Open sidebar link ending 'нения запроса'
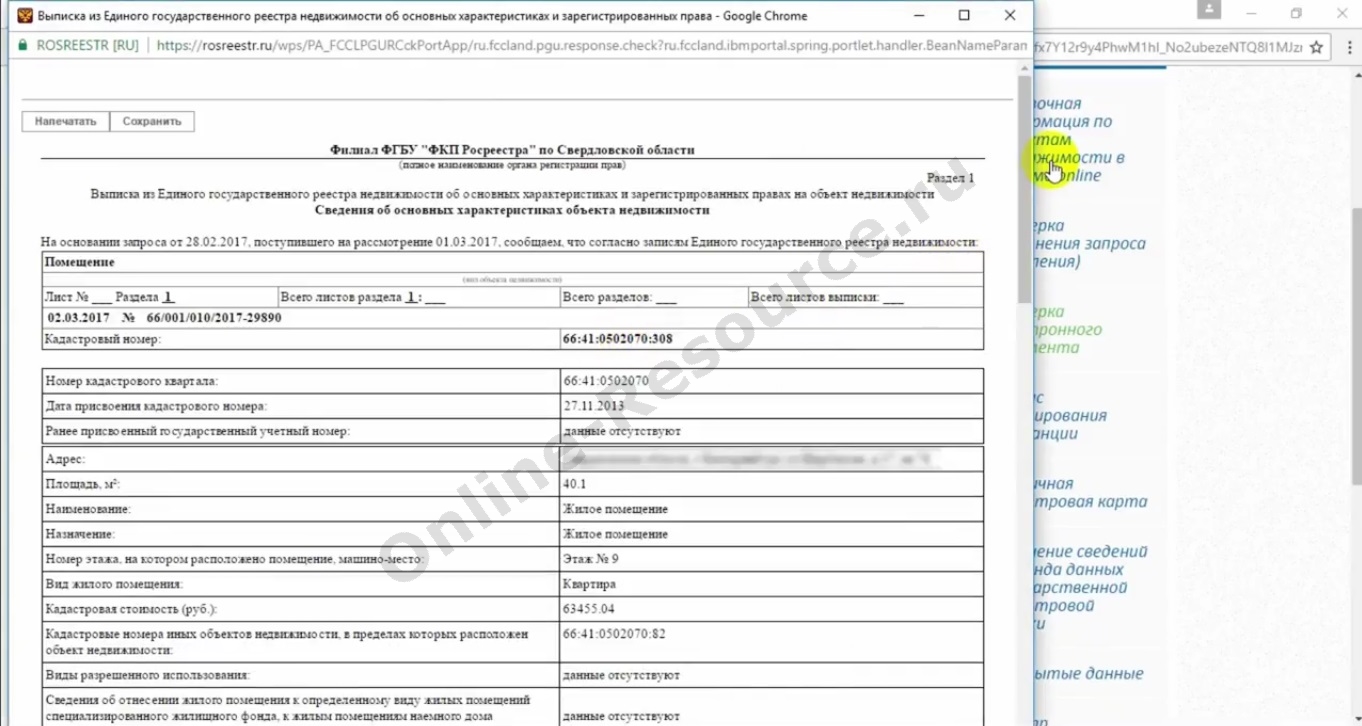This screenshot has height=726, width=1362. coord(1088,244)
